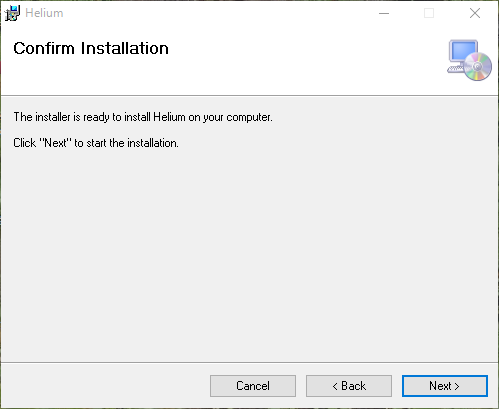Click the CD disc in banner image
Screen dimensions: 499x409
point(478,67)
